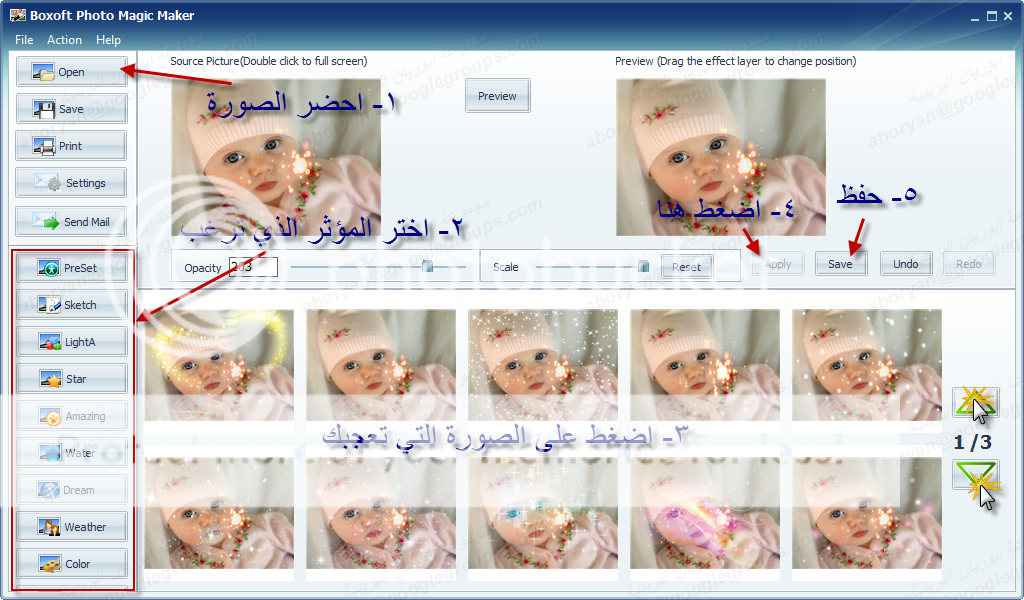Click the Open folder icon button
Screen dimensions: 1024x600
pos(70,72)
